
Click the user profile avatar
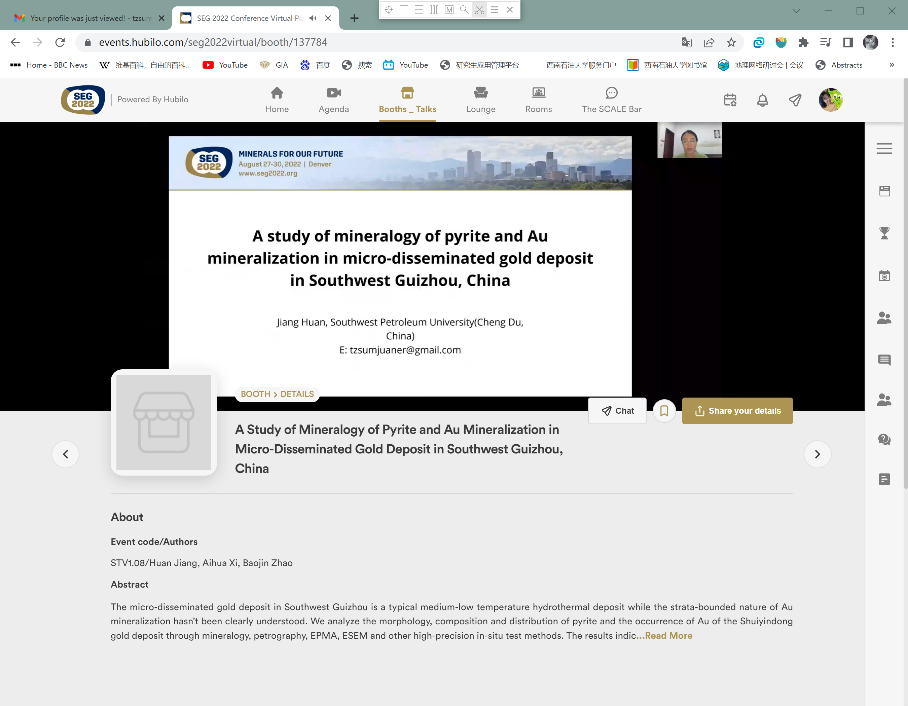click(x=830, y=100)
